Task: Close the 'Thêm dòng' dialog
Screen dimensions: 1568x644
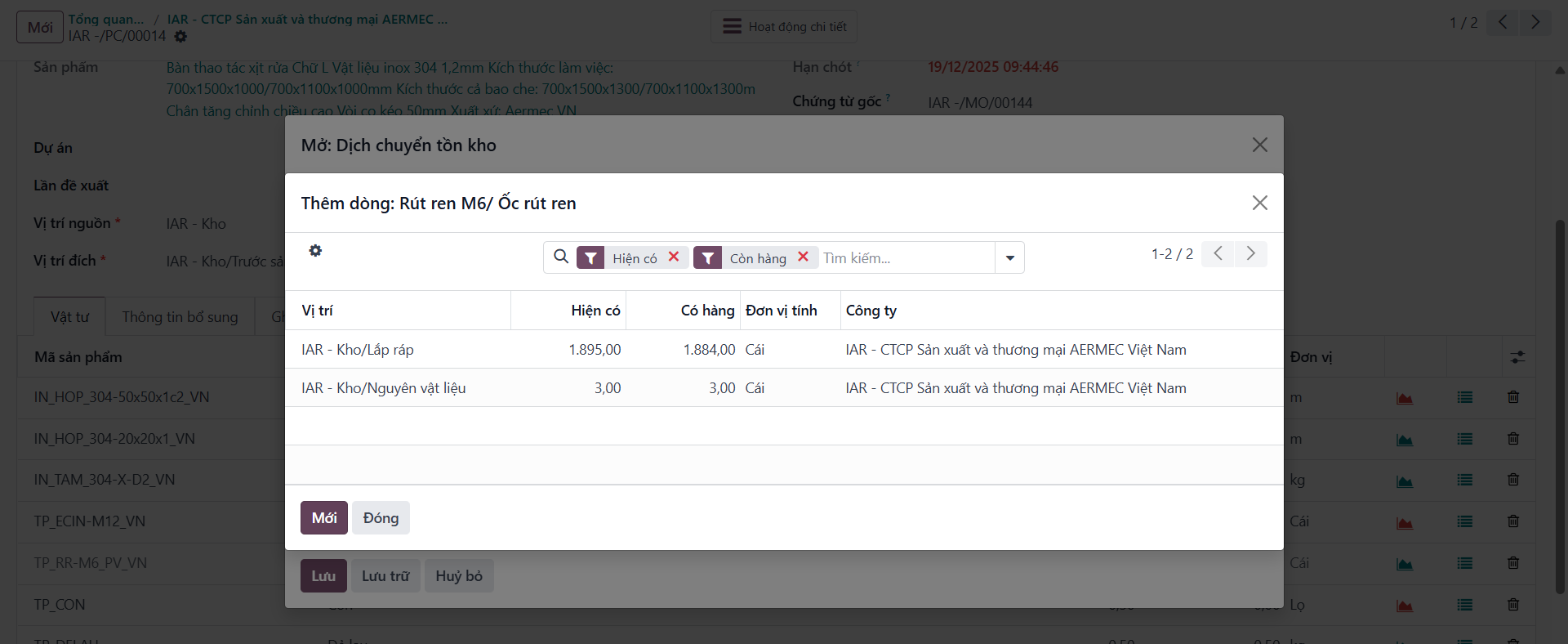Action: point(1260,203)
